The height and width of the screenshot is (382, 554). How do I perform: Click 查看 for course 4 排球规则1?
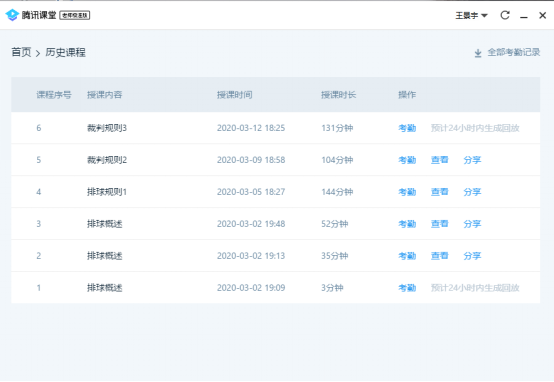pyautogui.click(x=440, y=192)
